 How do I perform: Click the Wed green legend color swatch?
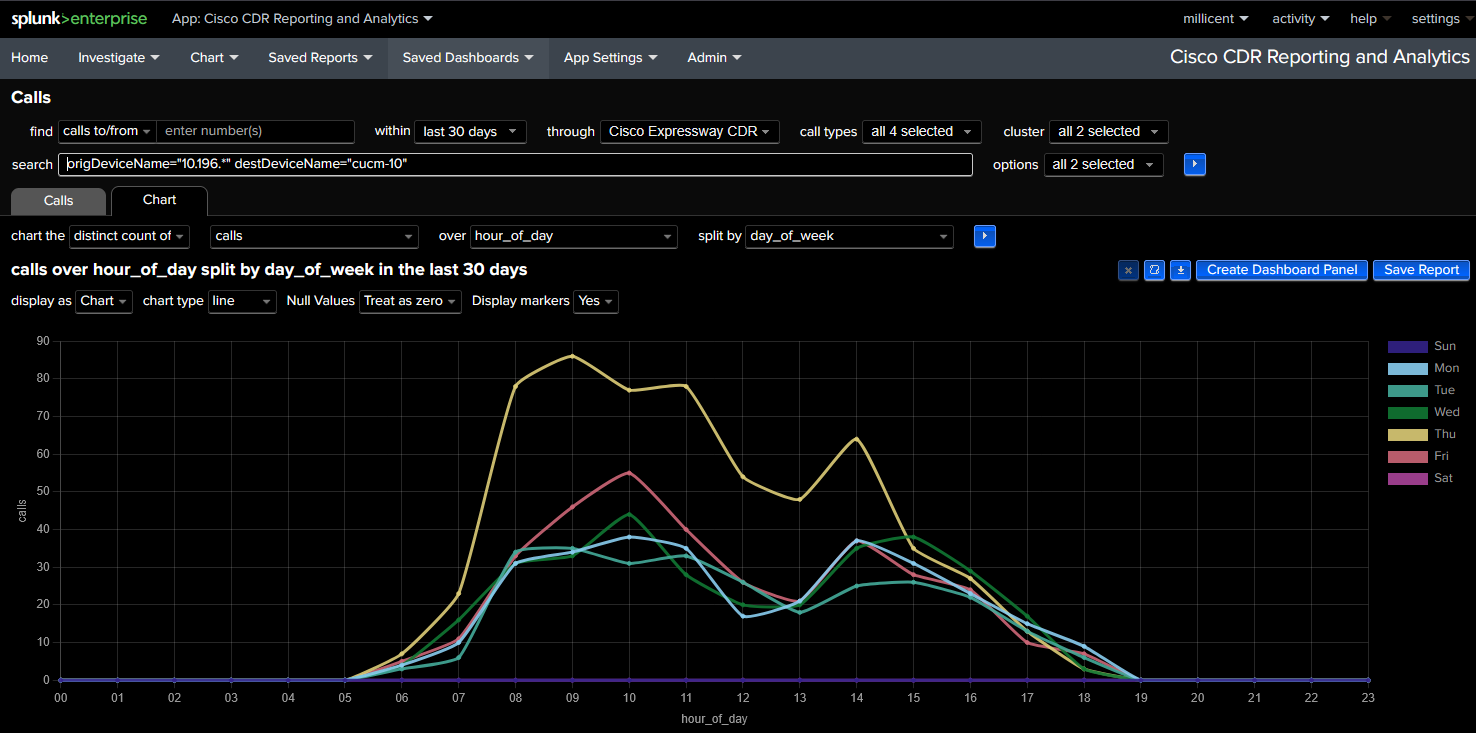coord(1407,412)
